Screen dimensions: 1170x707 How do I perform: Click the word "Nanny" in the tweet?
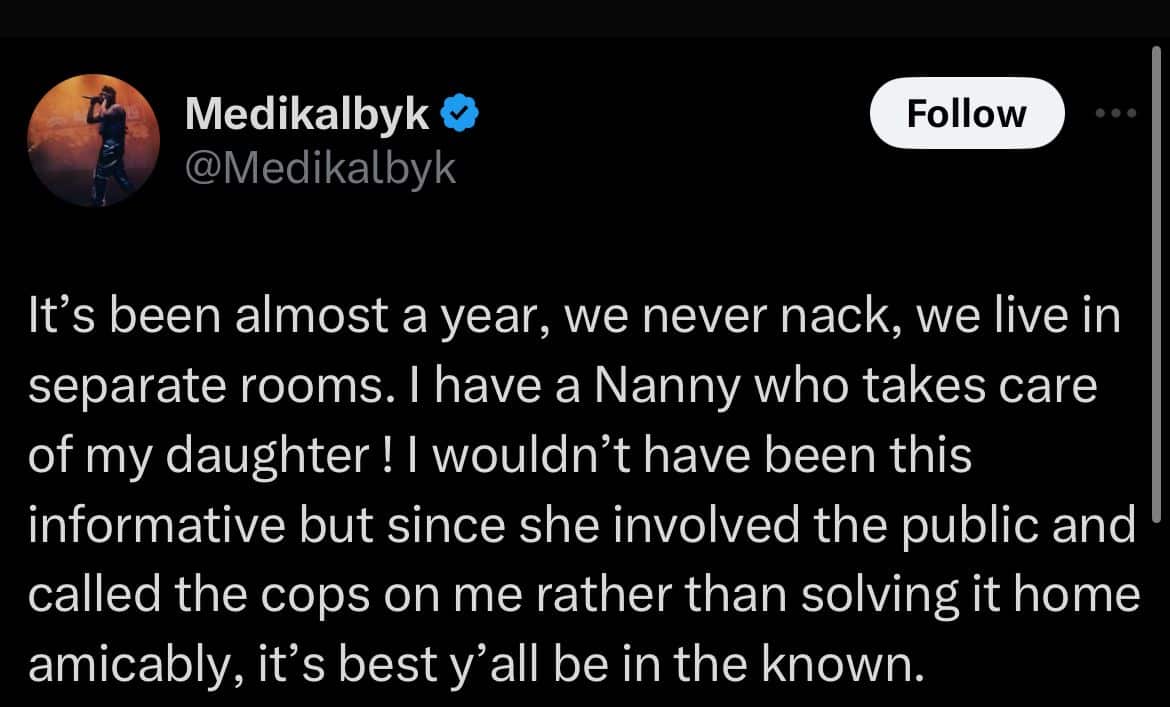667,387
